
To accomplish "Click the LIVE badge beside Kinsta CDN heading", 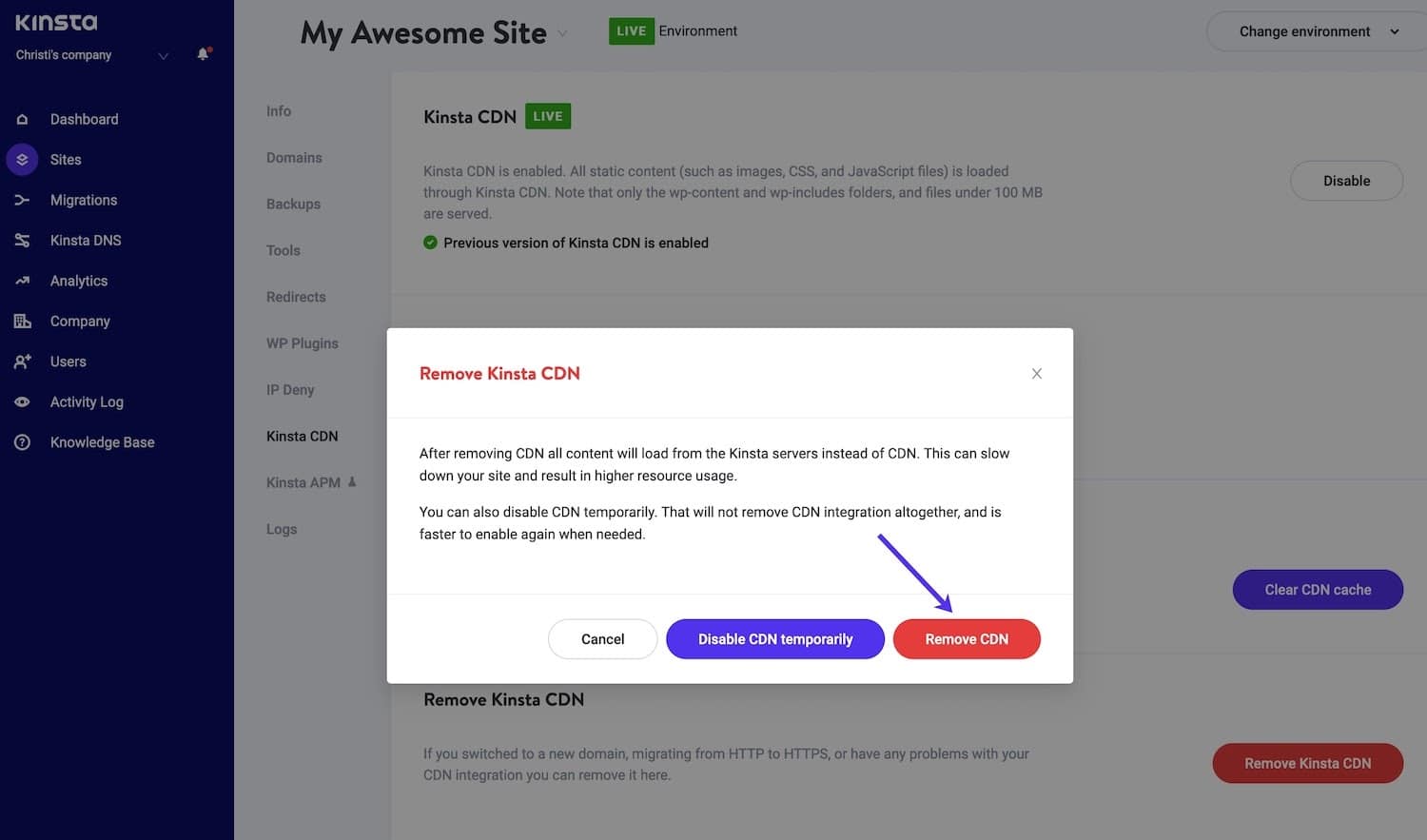I will [x=548, y=116].
